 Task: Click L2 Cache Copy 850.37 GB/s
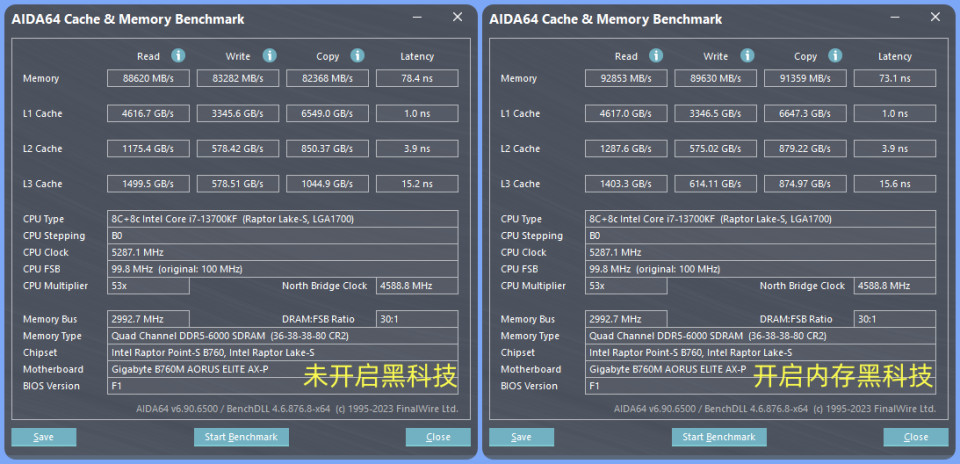328,149
